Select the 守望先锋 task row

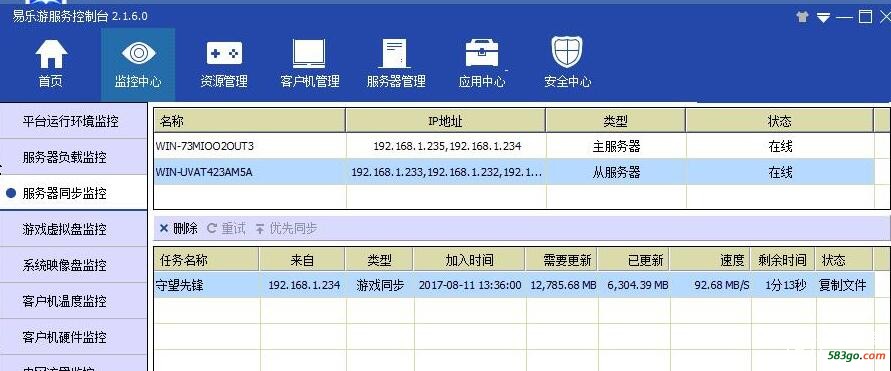point(514,285)
